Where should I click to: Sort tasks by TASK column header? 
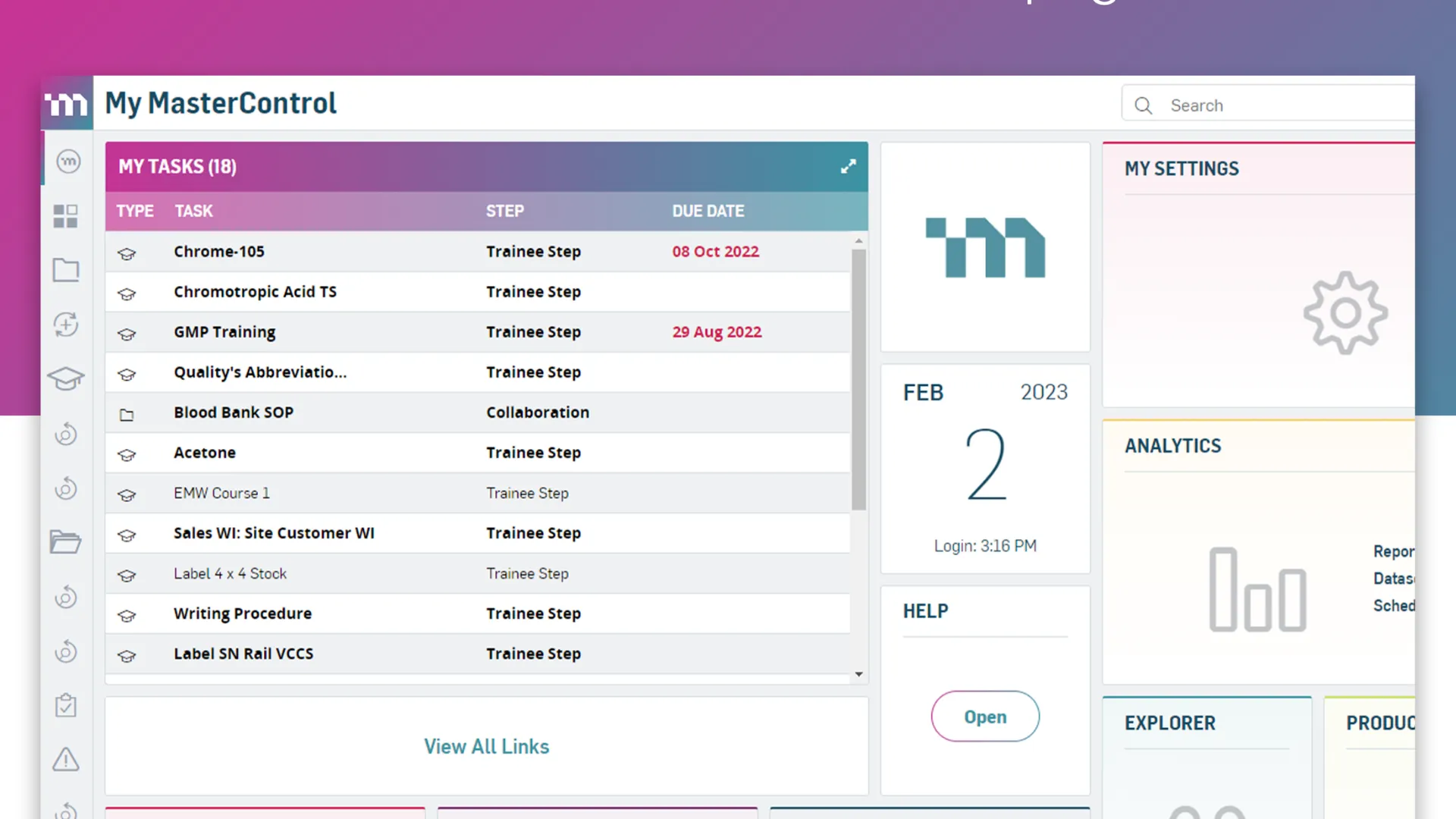click(194, 211)
